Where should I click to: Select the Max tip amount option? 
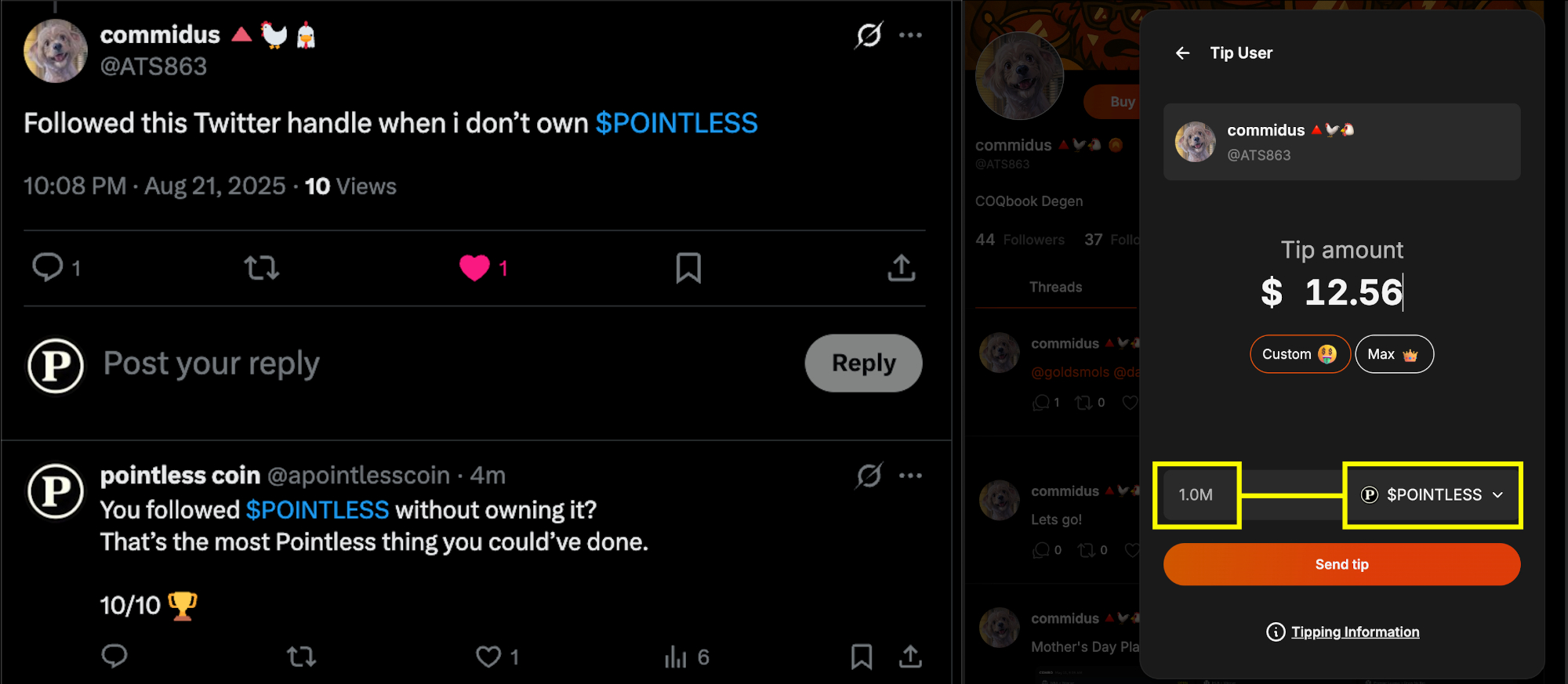tap(1393, 354)
